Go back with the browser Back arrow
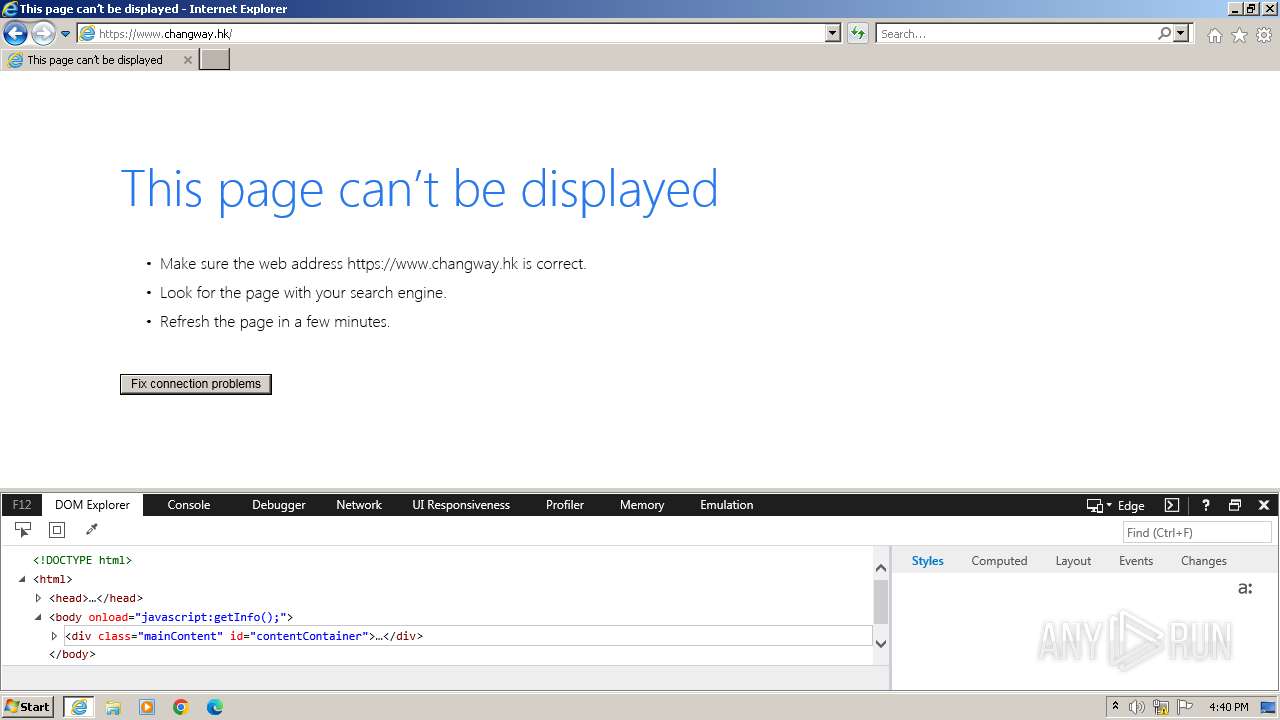 point(15,34)
